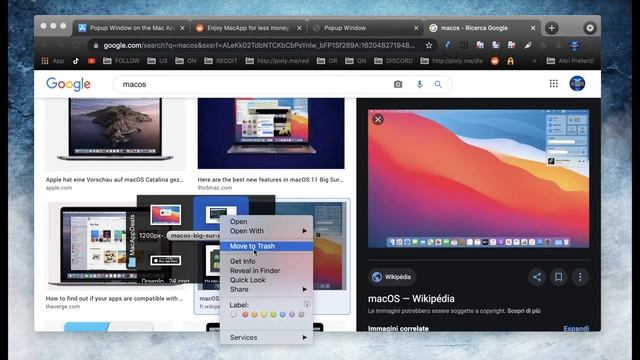Save the image with the bookmark icon
The width and height of the screenshot is (640, 360).
point(558,277)
